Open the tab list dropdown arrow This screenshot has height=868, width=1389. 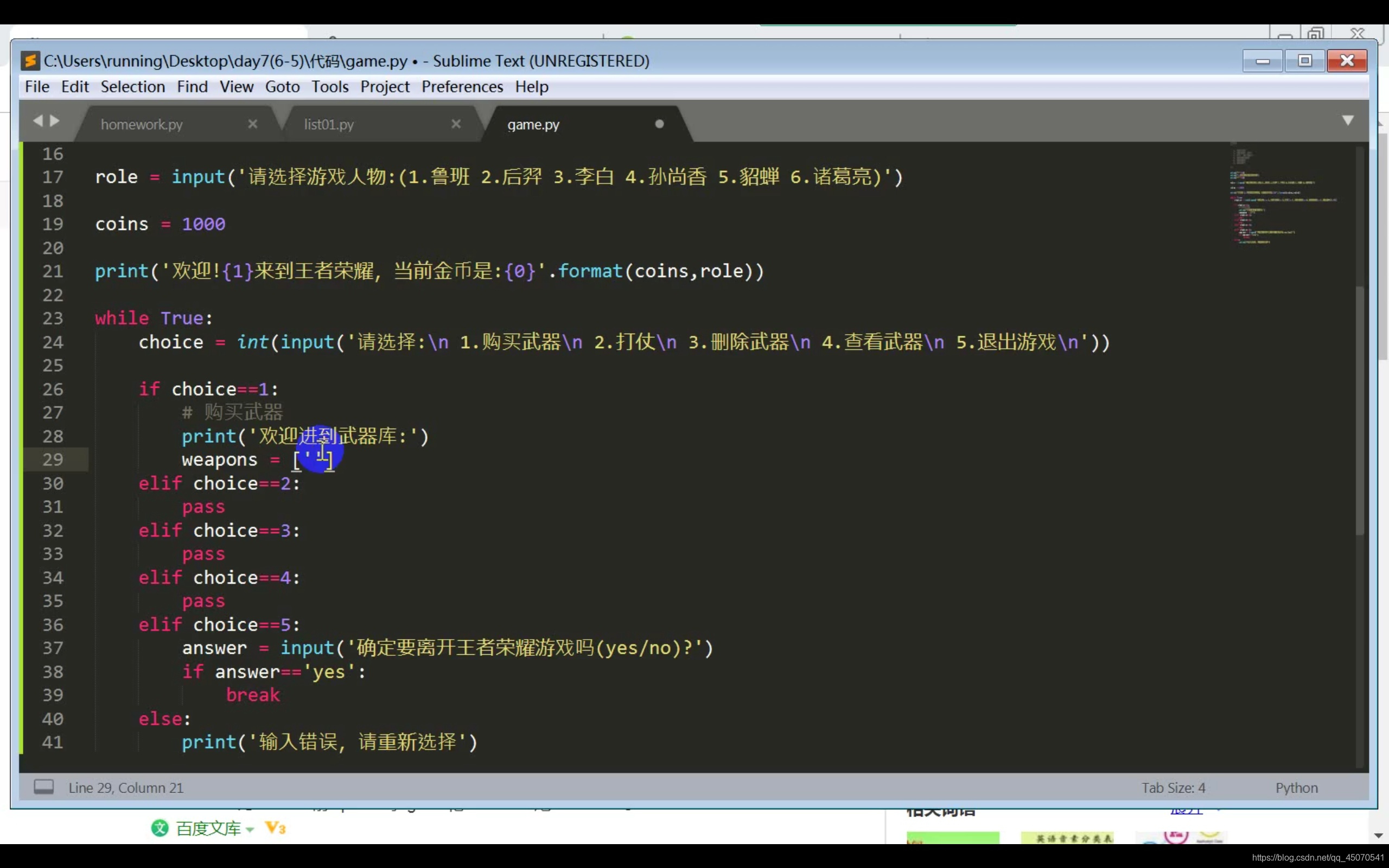click(x=1348, y=120)
